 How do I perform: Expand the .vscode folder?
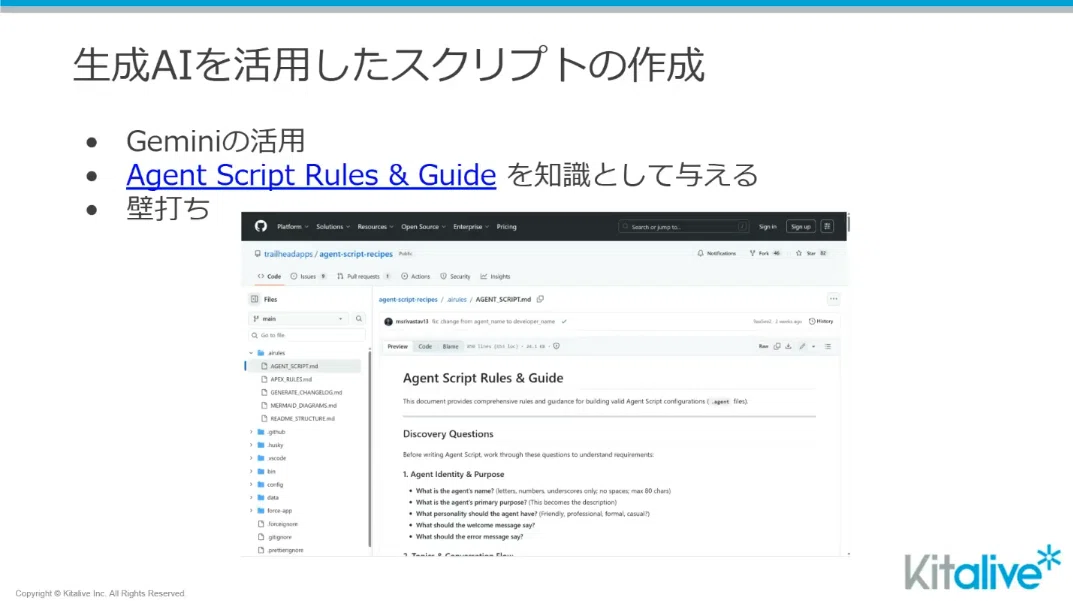tap(251, 458)
